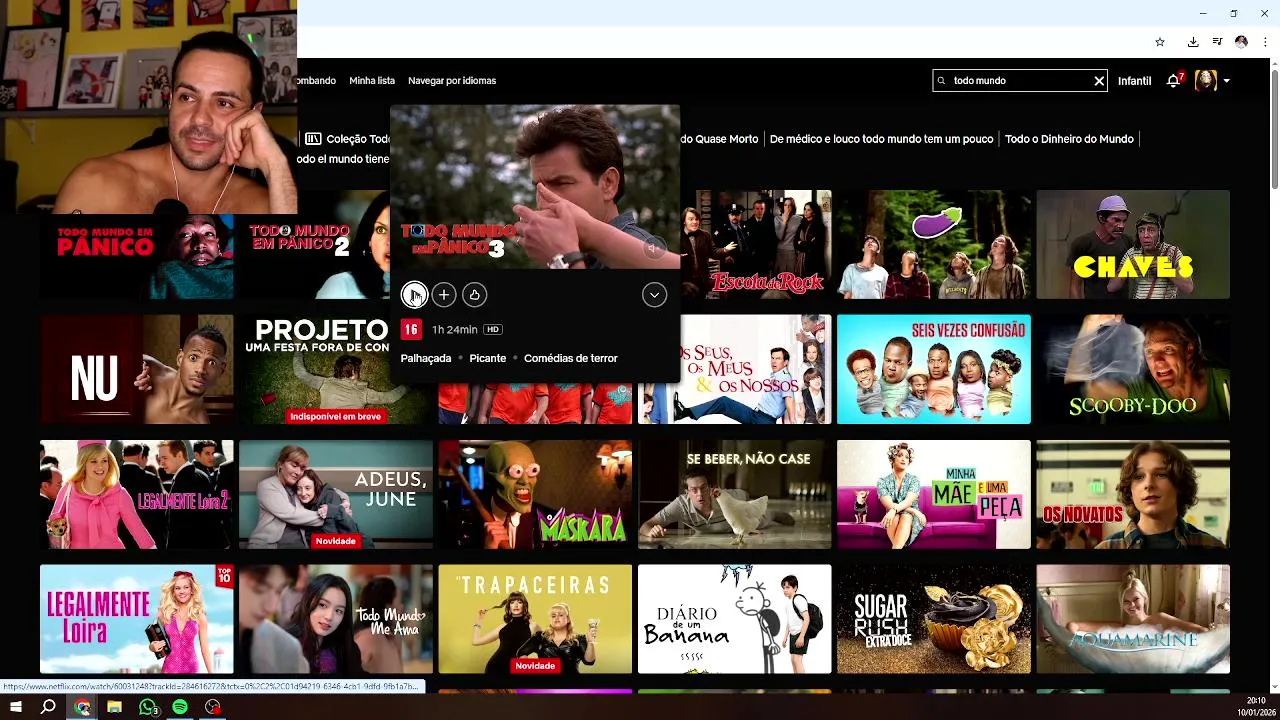Open 'Todo o Dinheiro do Mundo' suggestion
This screenshot has height=720, width=1280.
point(1069,139)
